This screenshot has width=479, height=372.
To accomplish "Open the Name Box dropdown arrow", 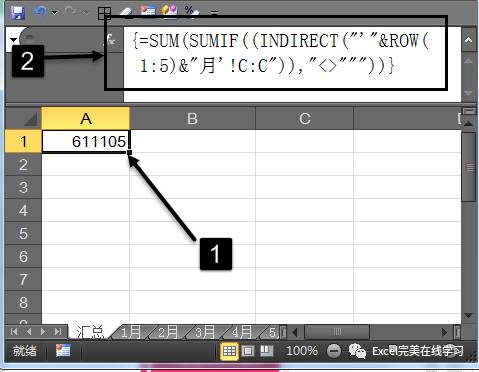I will (x=13, y=40).
